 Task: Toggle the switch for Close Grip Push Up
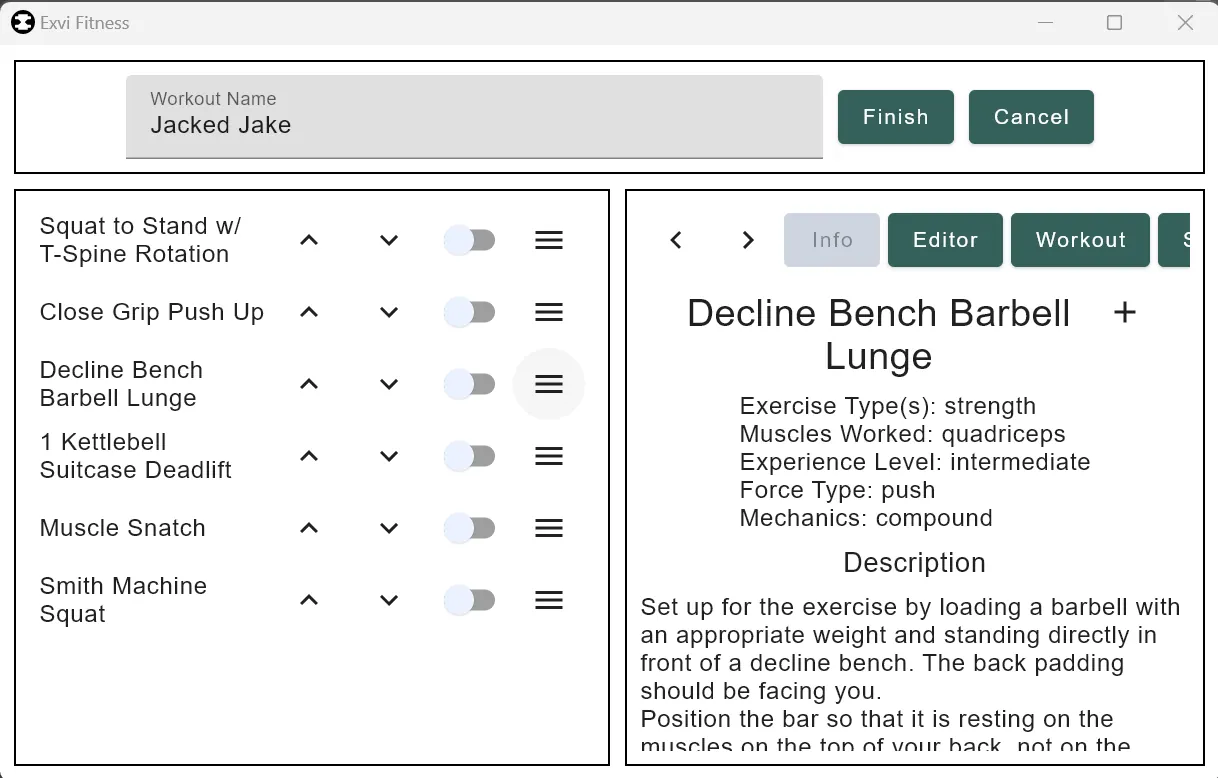469,312
